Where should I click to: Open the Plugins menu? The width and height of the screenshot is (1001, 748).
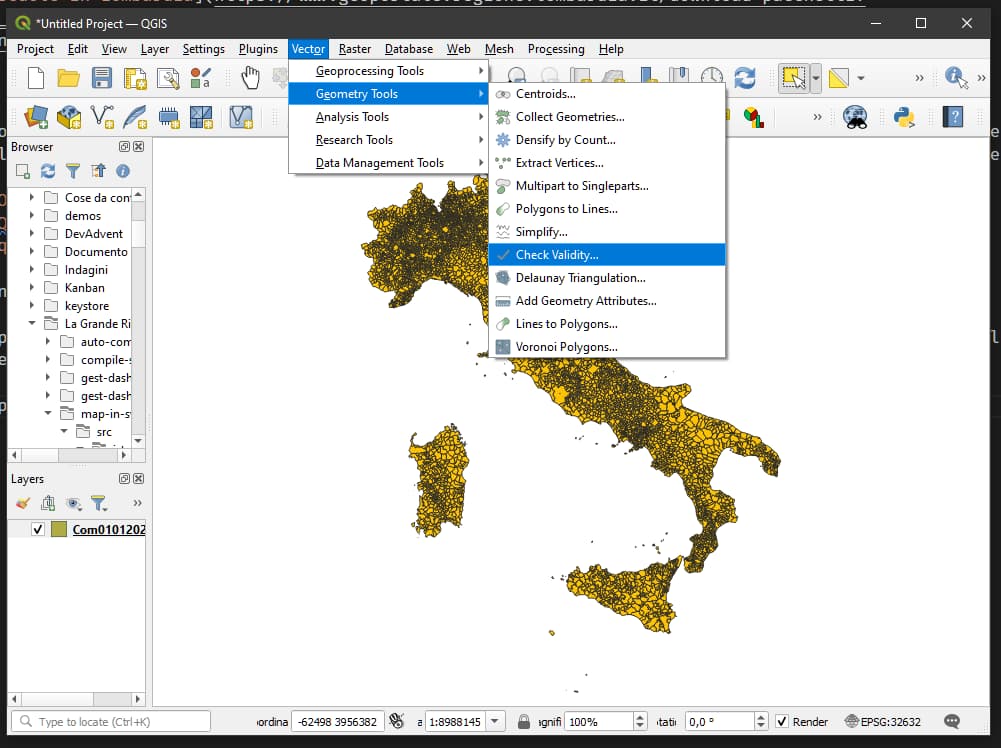point(259,49)
